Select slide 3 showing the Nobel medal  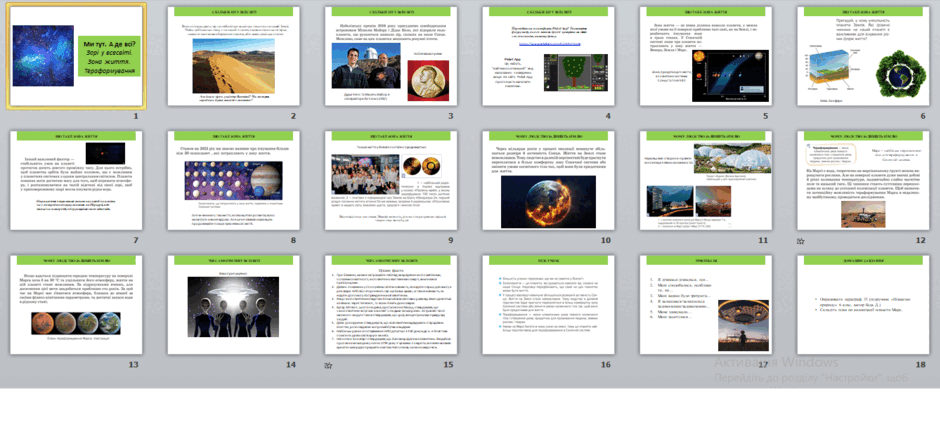click(x=391, y=56)
